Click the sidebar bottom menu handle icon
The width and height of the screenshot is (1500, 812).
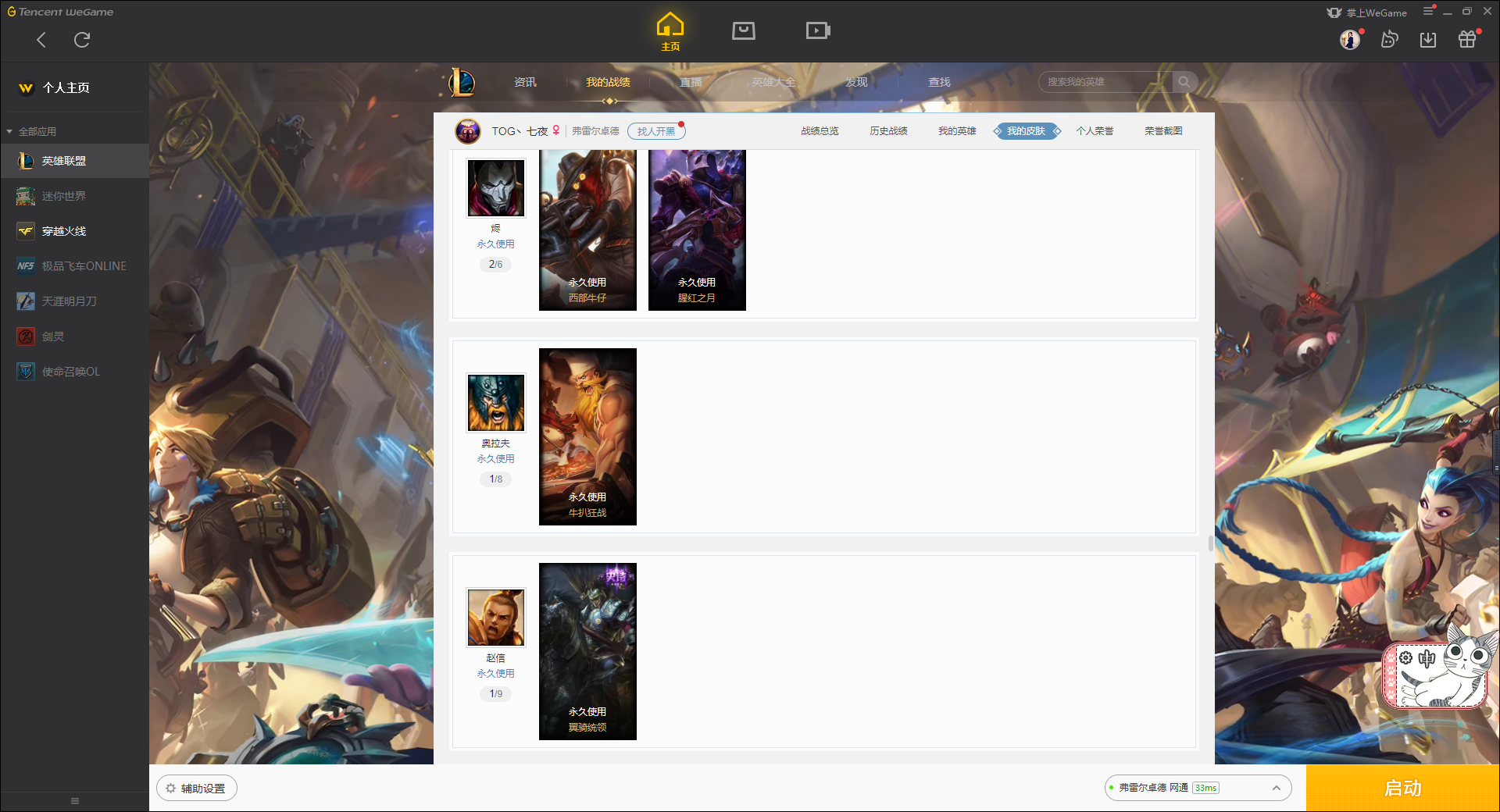pyautogui.click(x=75, y=801)
